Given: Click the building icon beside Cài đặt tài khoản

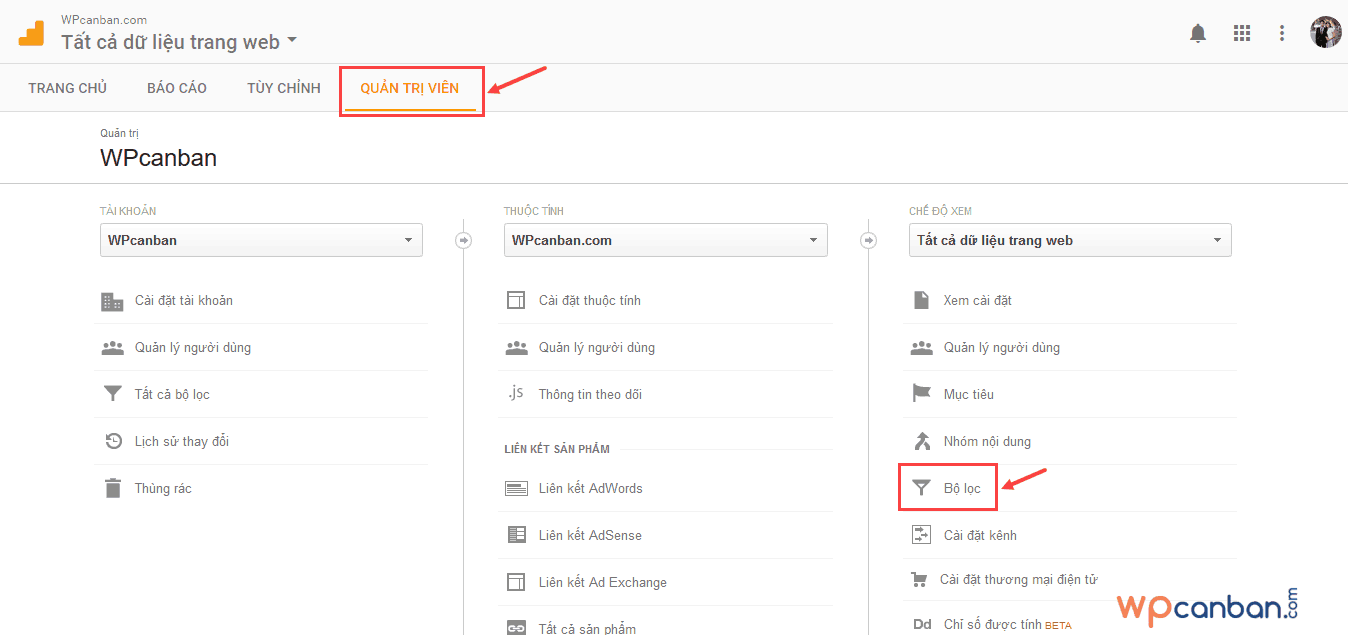Looking at the screenshot, I should coord(112,301).
